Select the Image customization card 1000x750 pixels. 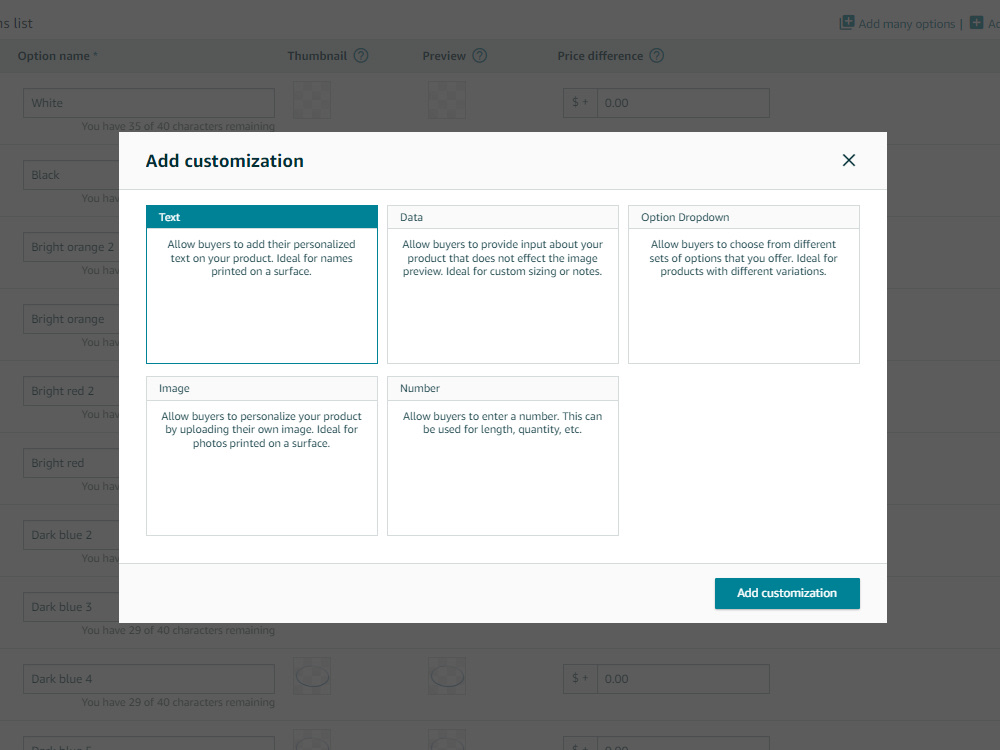click(261, 456)
